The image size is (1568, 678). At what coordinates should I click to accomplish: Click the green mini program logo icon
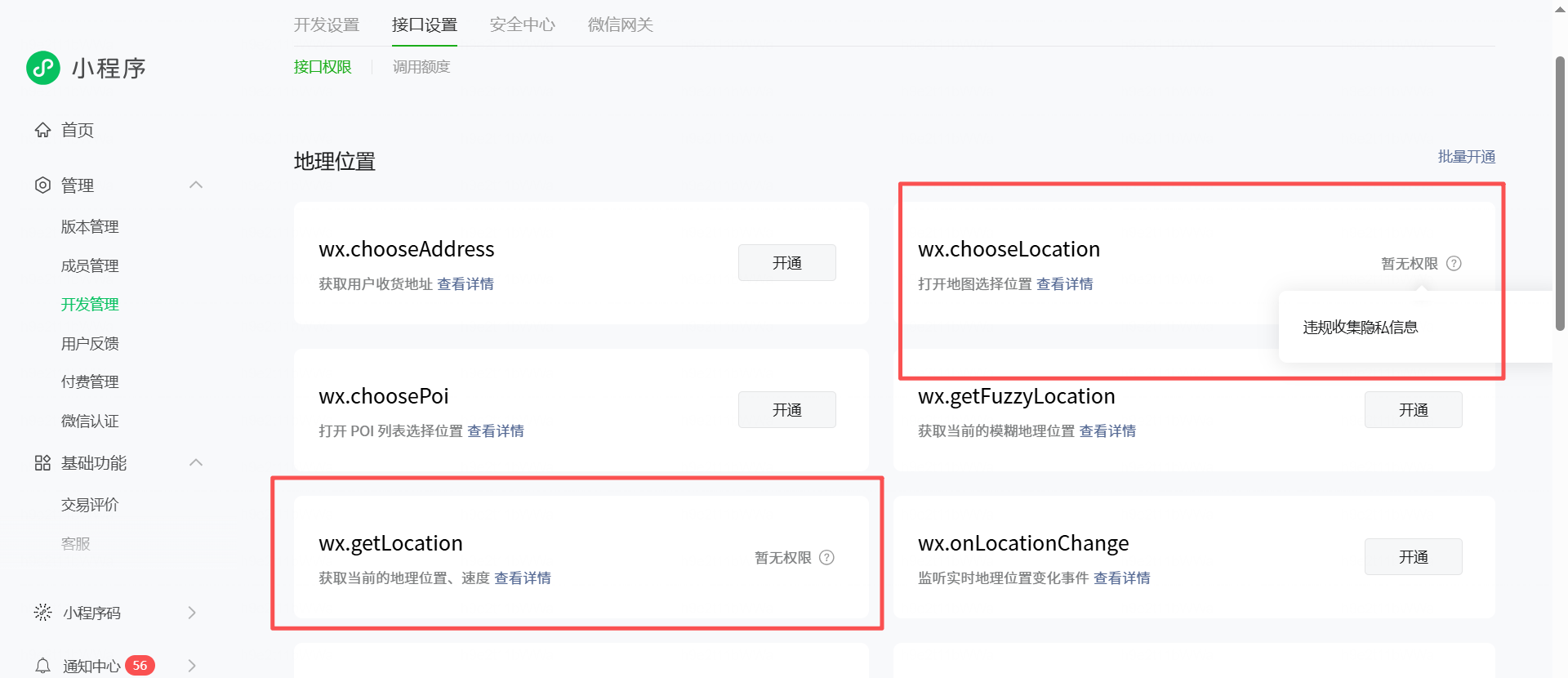(43, 68)
